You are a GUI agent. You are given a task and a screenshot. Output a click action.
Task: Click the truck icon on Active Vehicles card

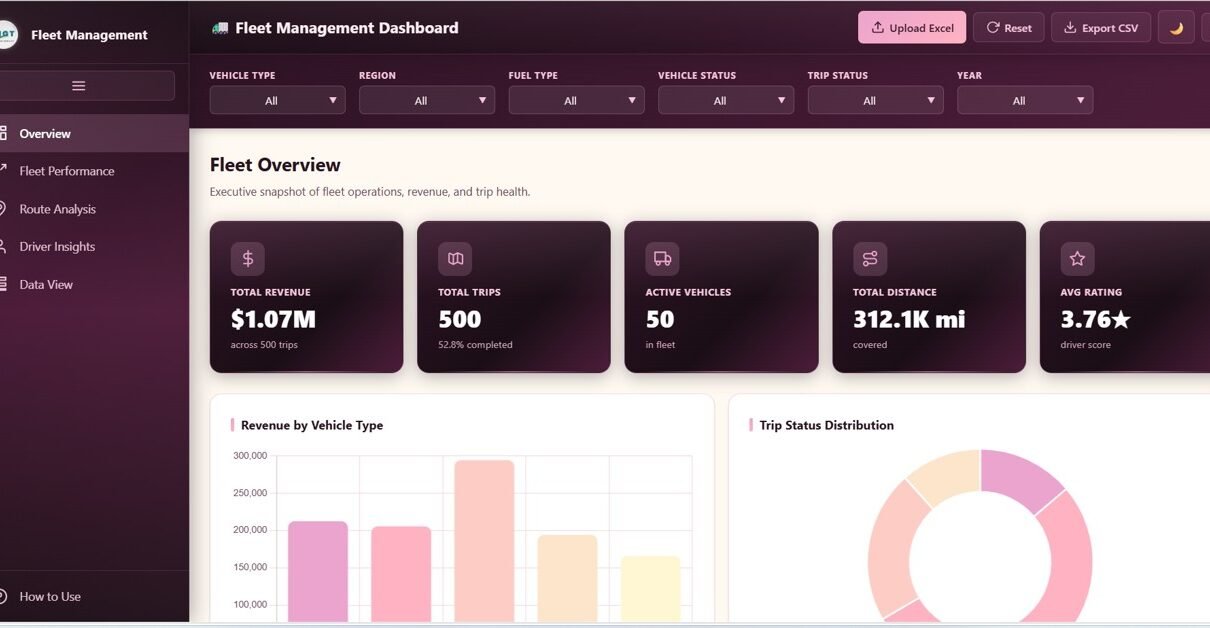pyautogui.click(x=662, y=259)
